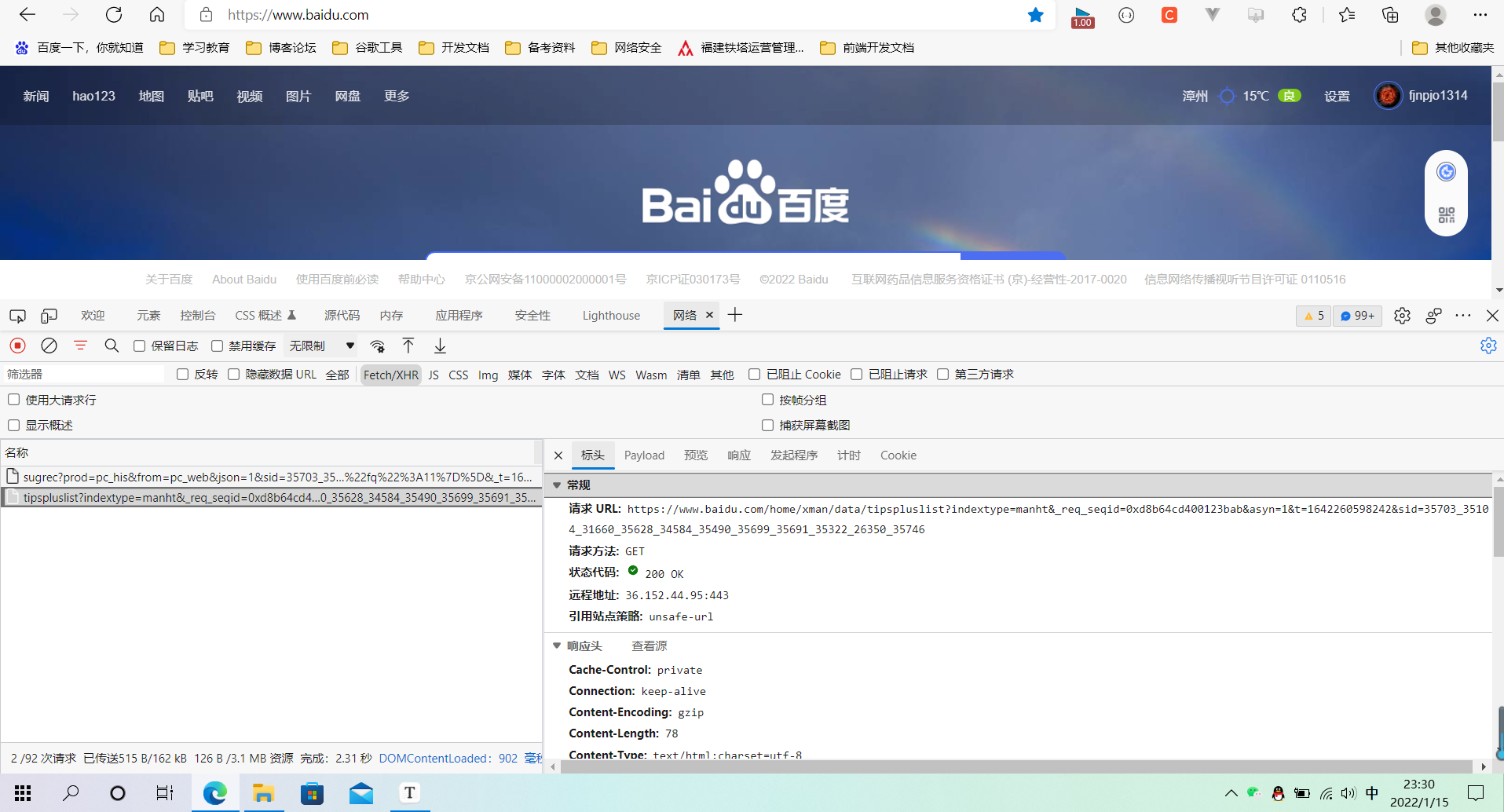Enable the 禁用缓存 checkbox

217,345
